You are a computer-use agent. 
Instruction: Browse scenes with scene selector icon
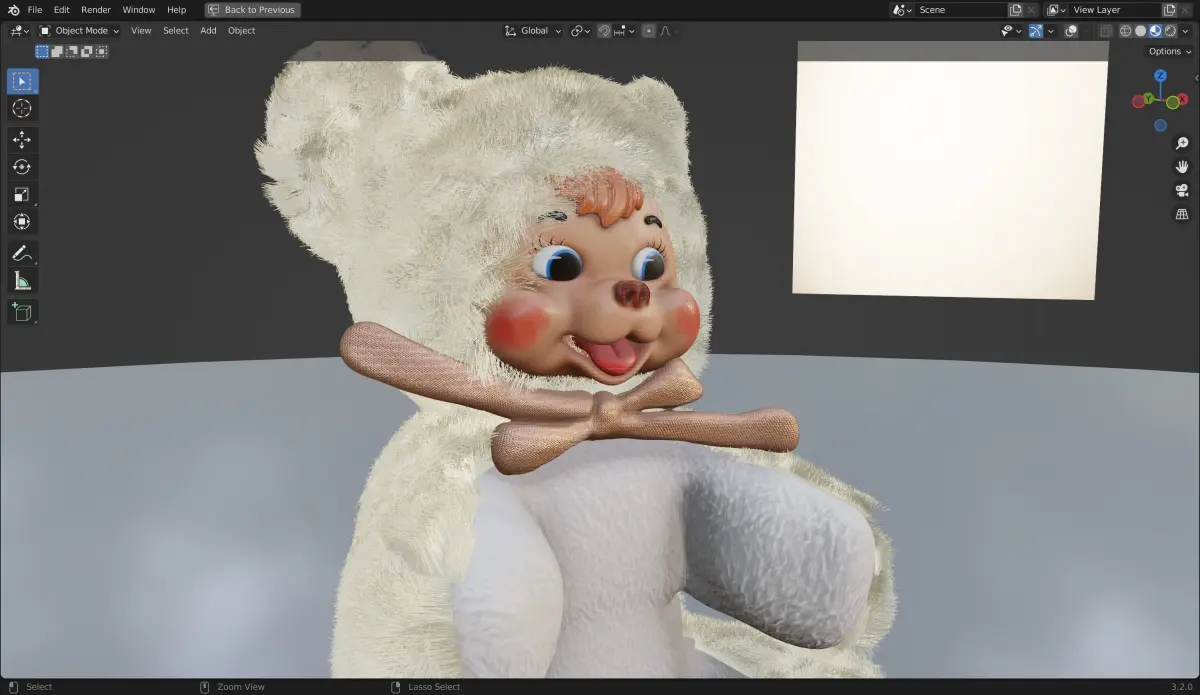[x=902, y=10]
